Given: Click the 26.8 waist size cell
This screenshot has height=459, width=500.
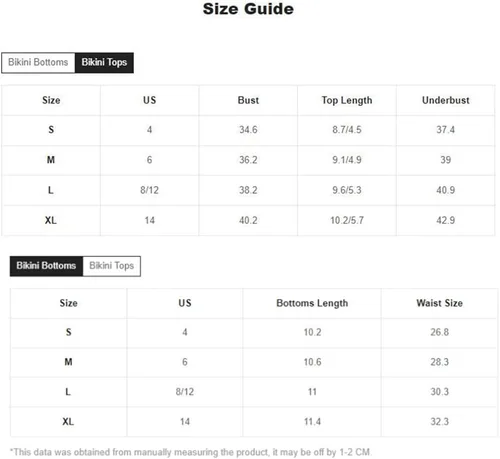Looking at the screenshot, I should [x=439, y=332].
